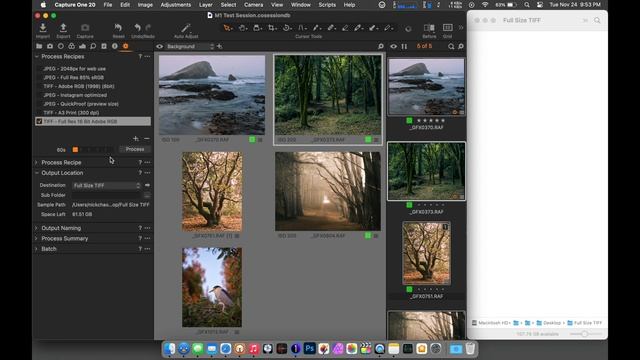640x360 pixels.
Task: Select the heron bird image in viewer
Action: tap(212, 287)
